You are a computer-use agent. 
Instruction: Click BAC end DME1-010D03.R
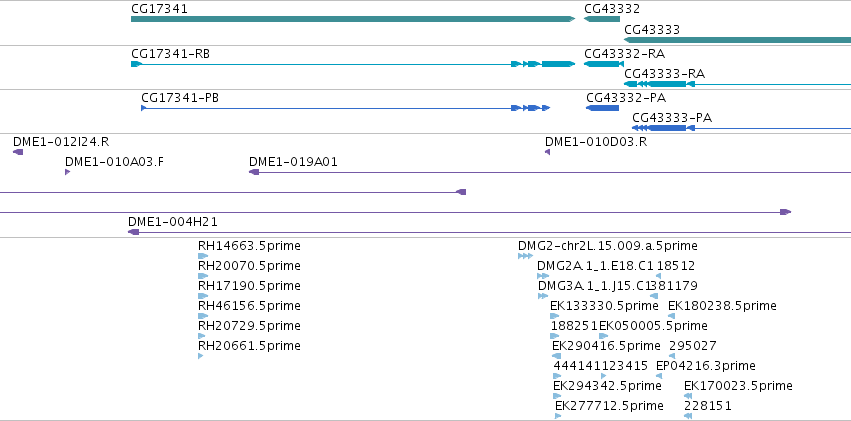[548, 152]
